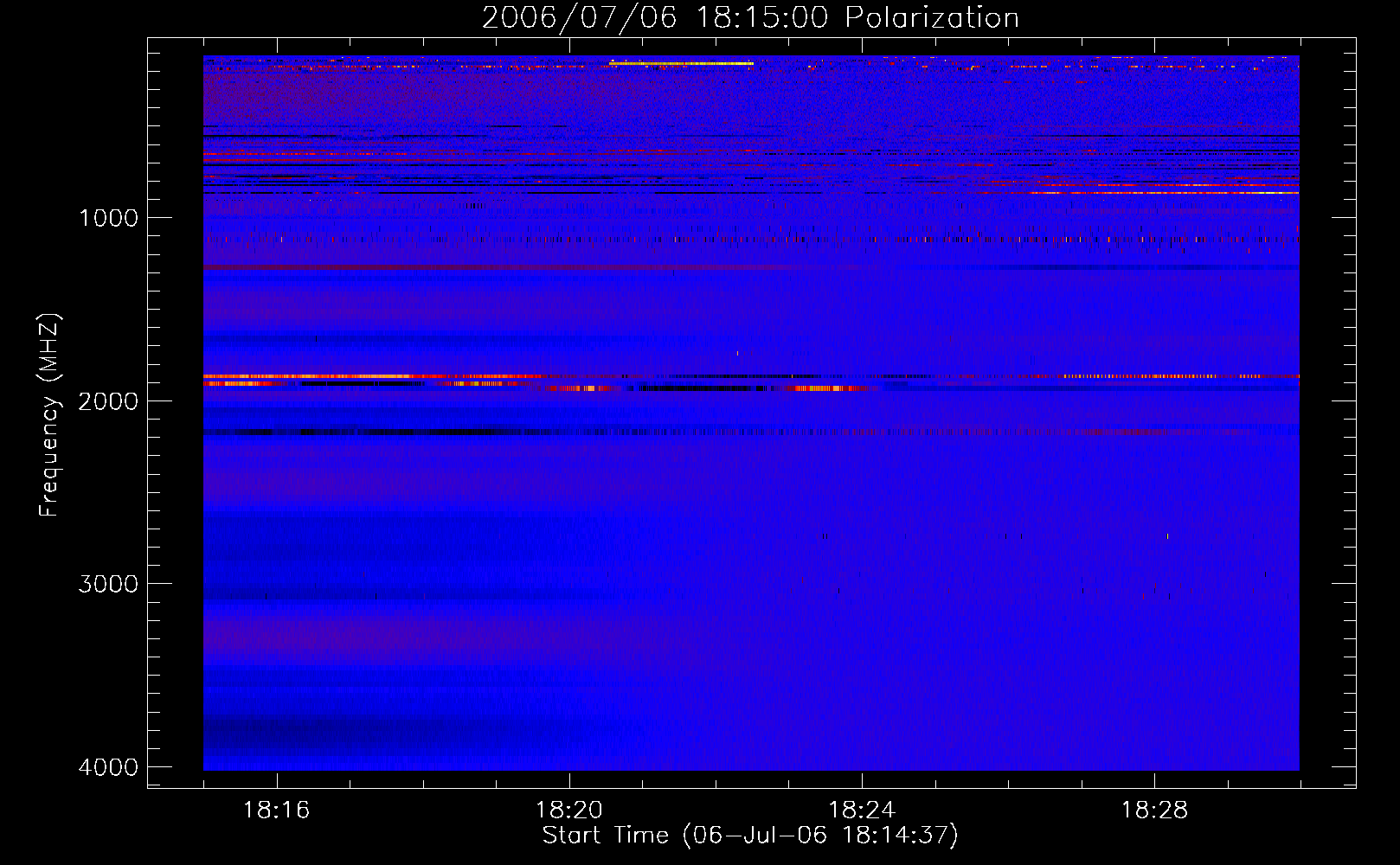Click the 18:20 time tick label

pyautogui.click(x=569, y=811)
